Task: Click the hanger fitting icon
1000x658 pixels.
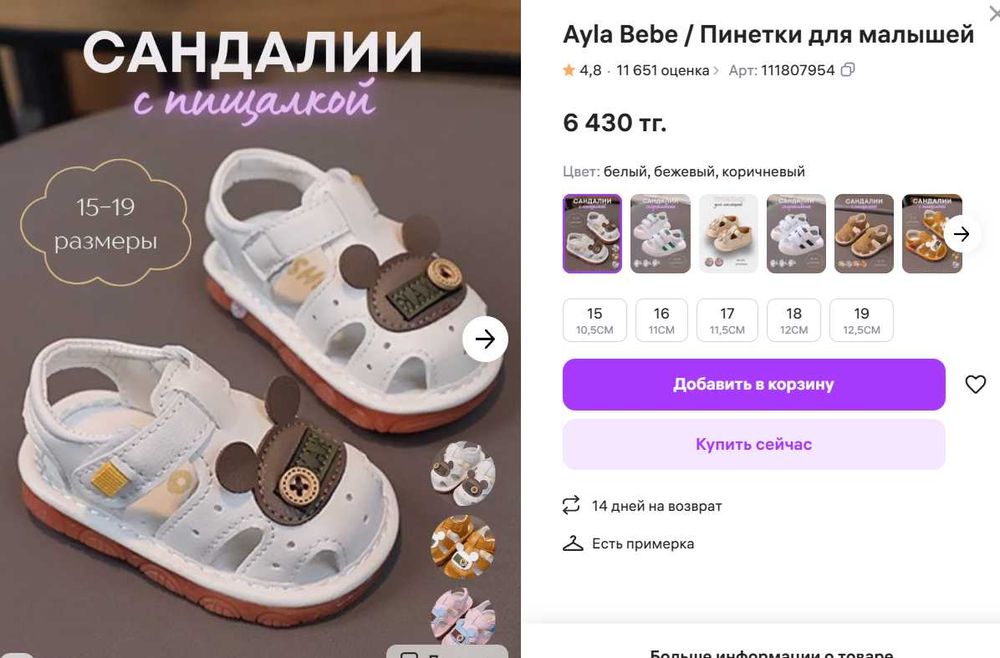Action: point(573,543)
